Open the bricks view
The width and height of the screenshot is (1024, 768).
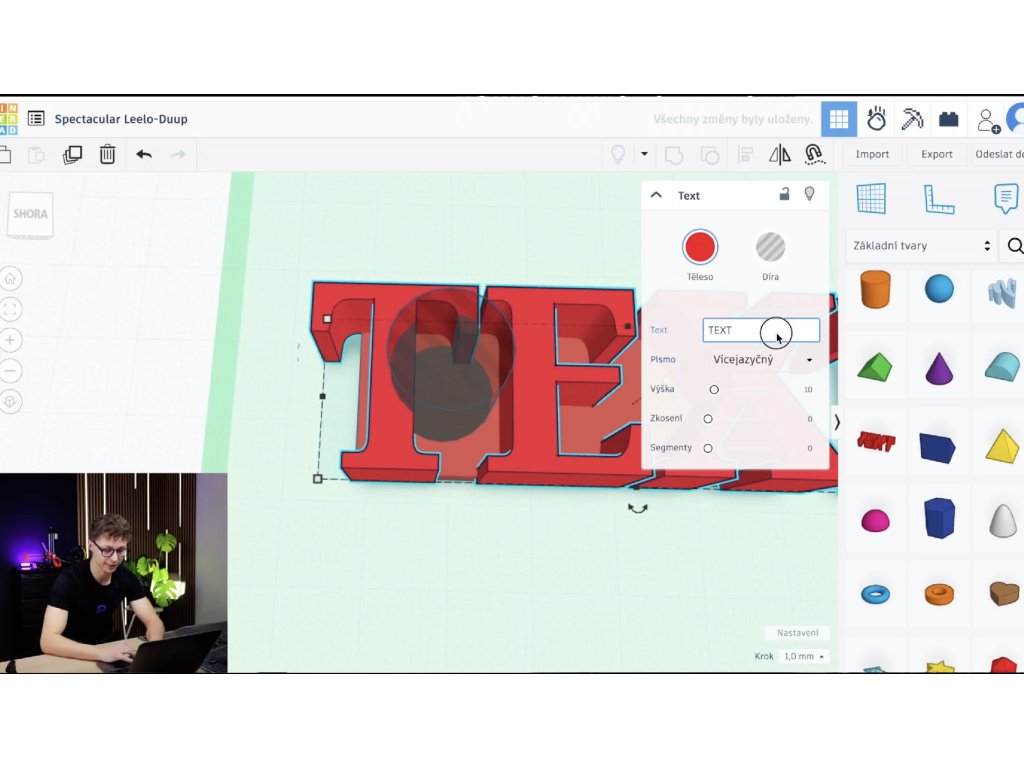[x=948, y=119]
